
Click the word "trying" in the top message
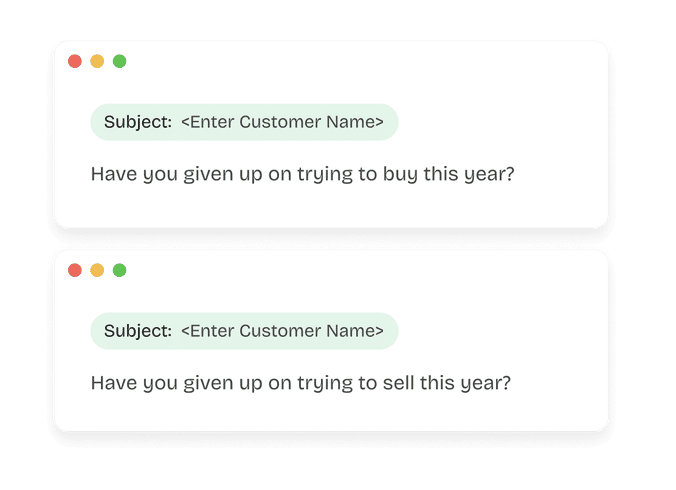point(329,174)
